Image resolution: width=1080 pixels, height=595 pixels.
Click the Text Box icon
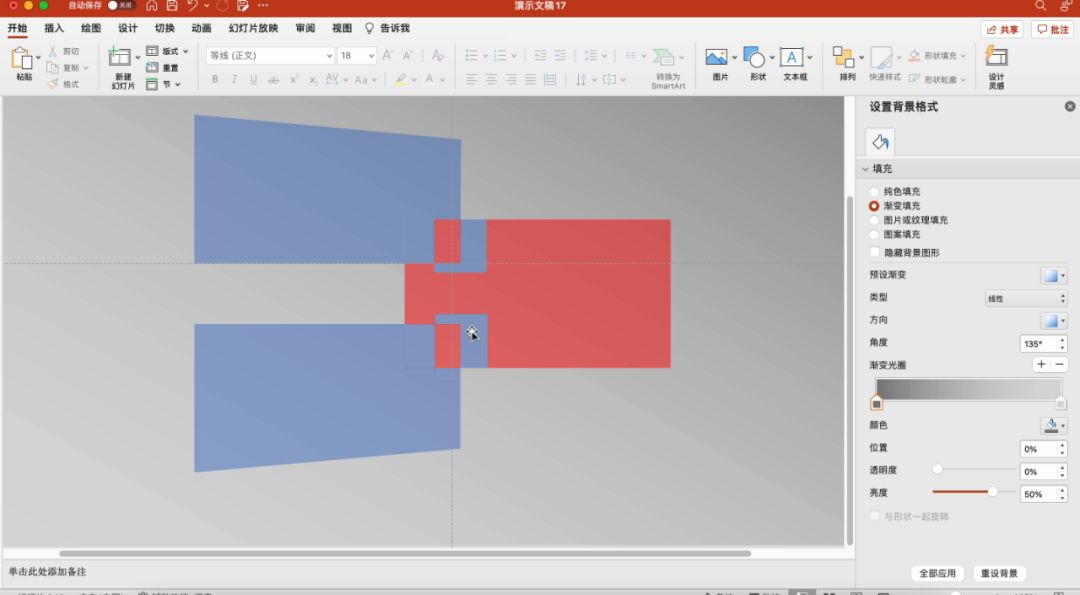[x=791, y=57]
